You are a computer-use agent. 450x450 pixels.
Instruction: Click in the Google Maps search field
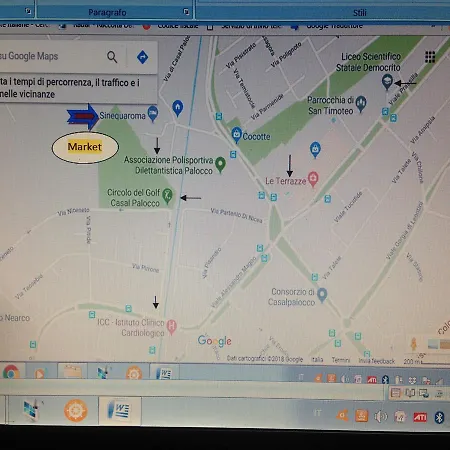coord(50,56)
